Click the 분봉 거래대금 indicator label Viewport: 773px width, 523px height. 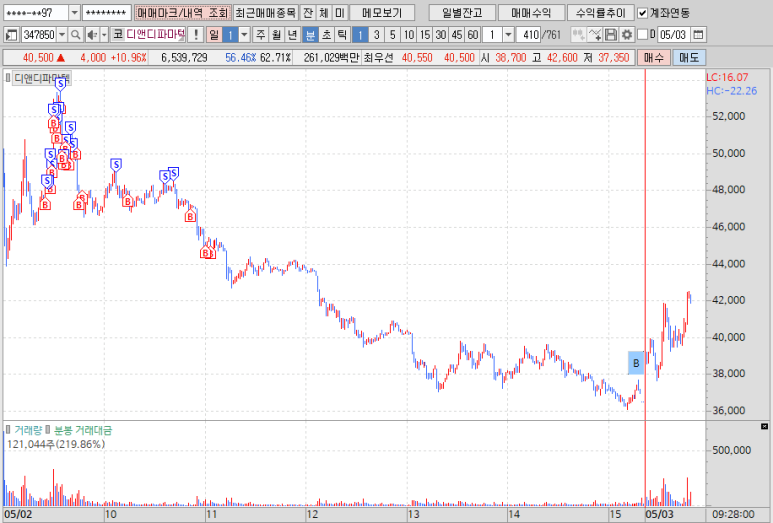pyautogui.click(x=83, y=430)
